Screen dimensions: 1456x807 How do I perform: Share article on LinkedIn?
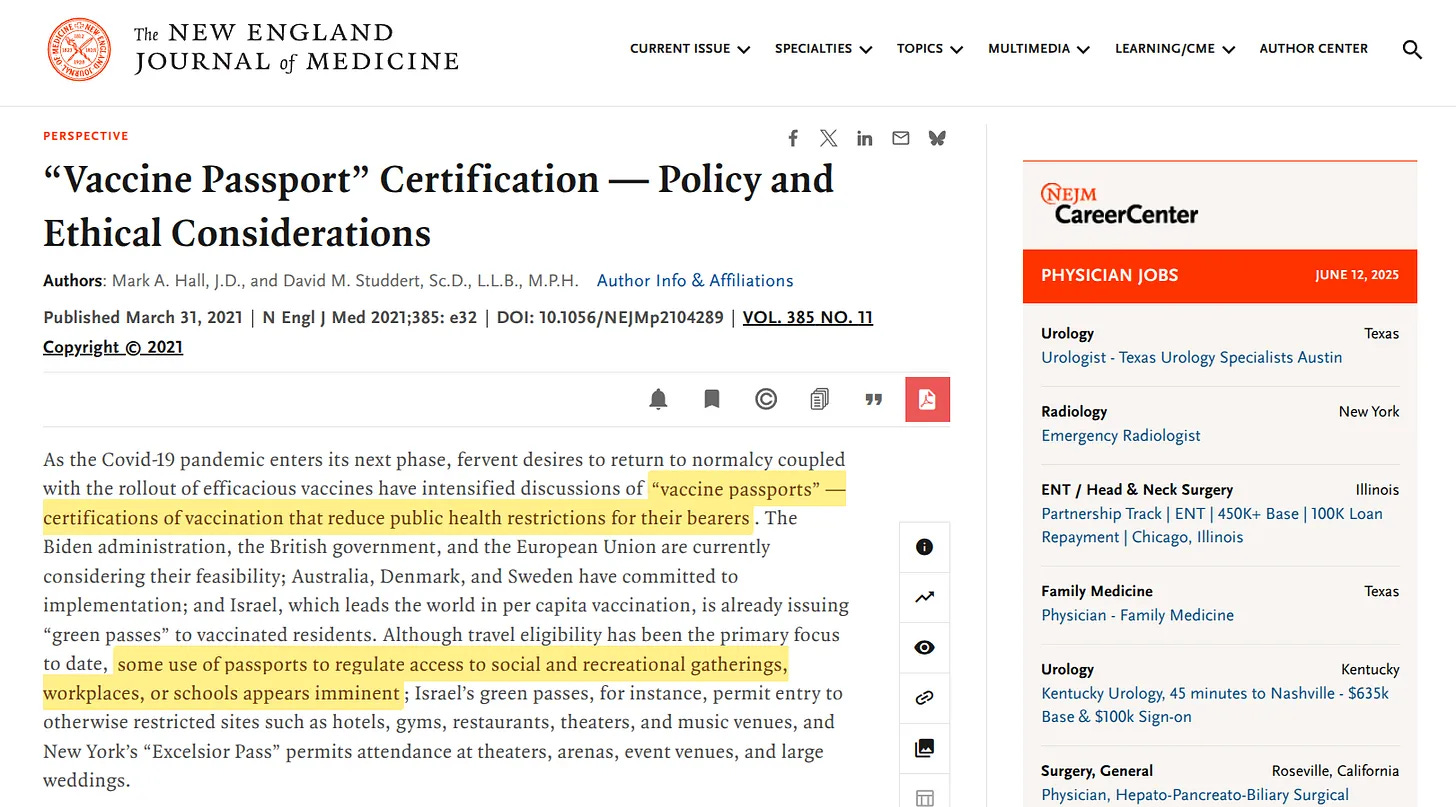(865, 138)
